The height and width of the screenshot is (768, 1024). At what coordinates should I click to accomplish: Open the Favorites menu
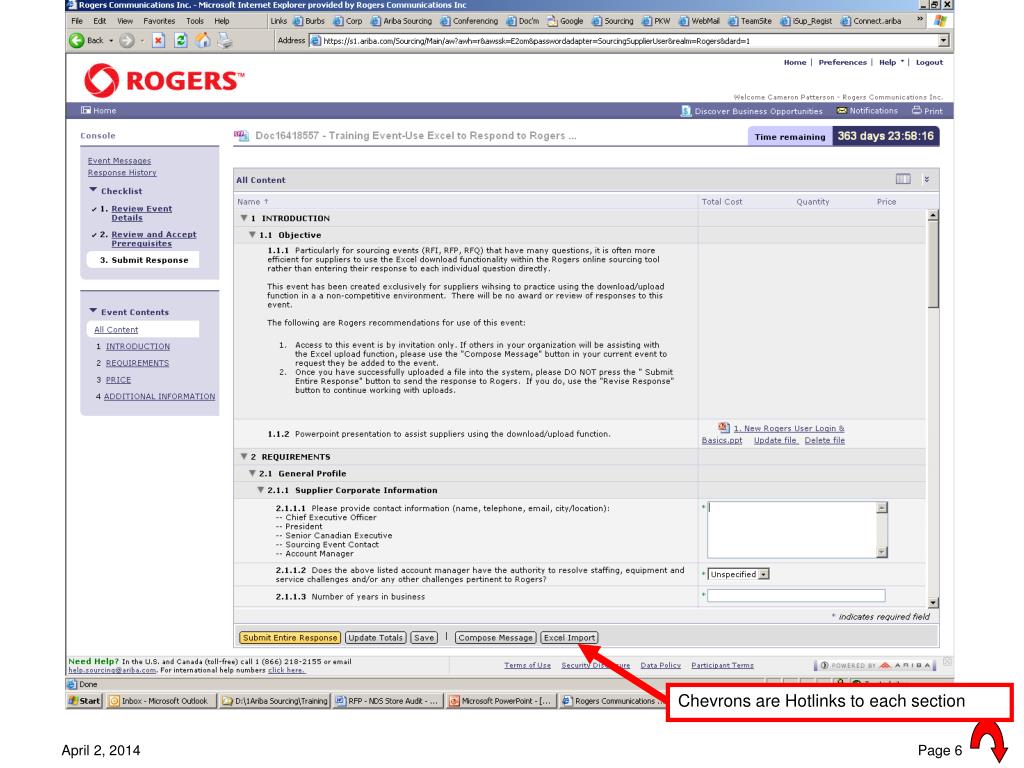coord(159,21)
